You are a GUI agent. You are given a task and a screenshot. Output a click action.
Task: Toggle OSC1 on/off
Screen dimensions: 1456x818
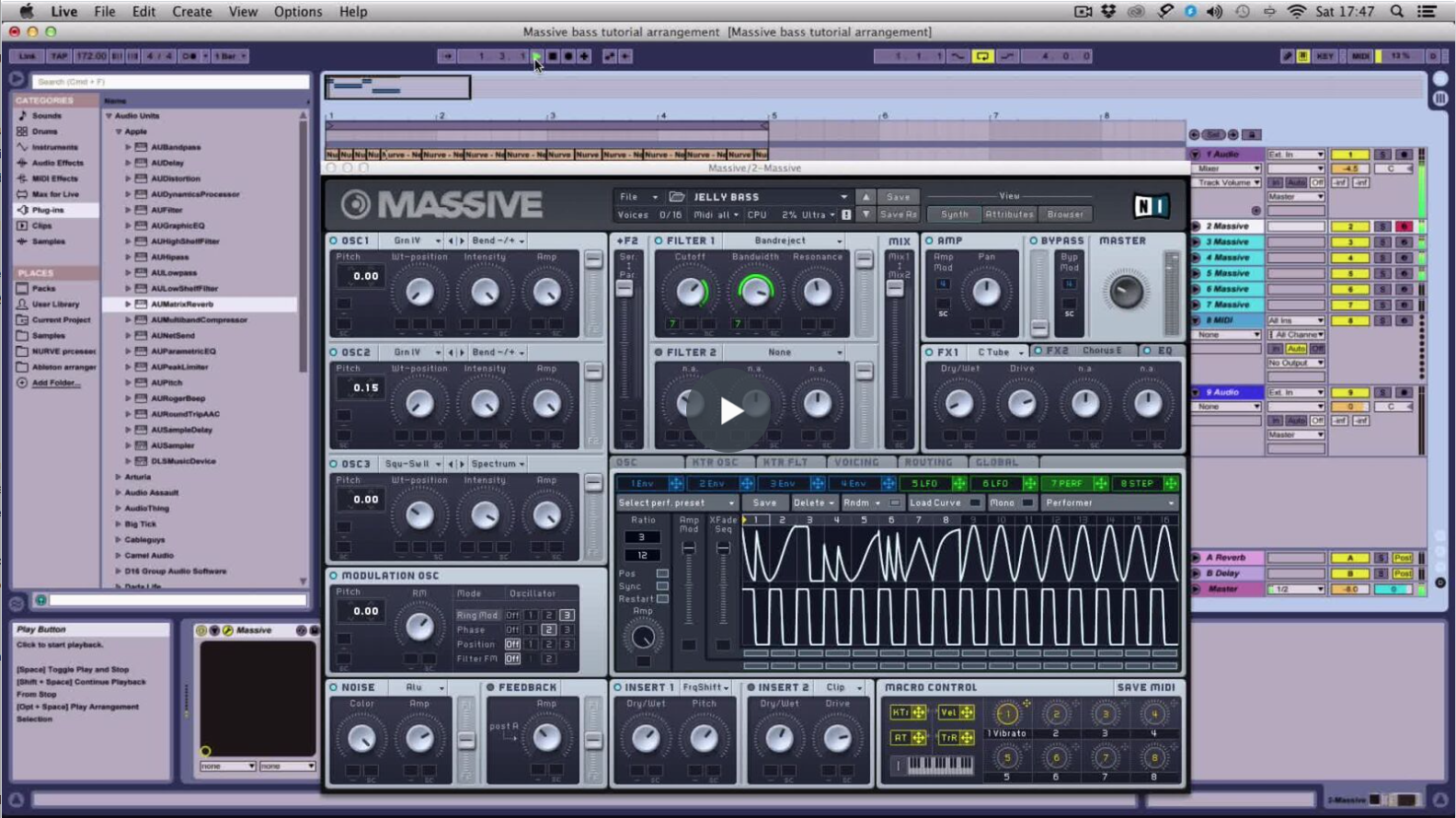334,240
